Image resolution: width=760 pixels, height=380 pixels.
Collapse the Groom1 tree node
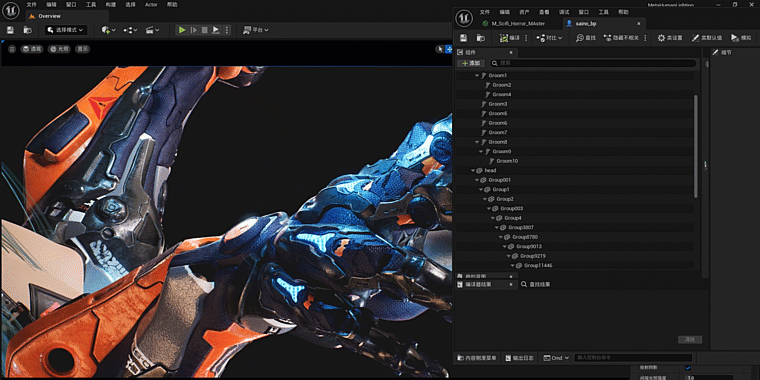[477, 76]
